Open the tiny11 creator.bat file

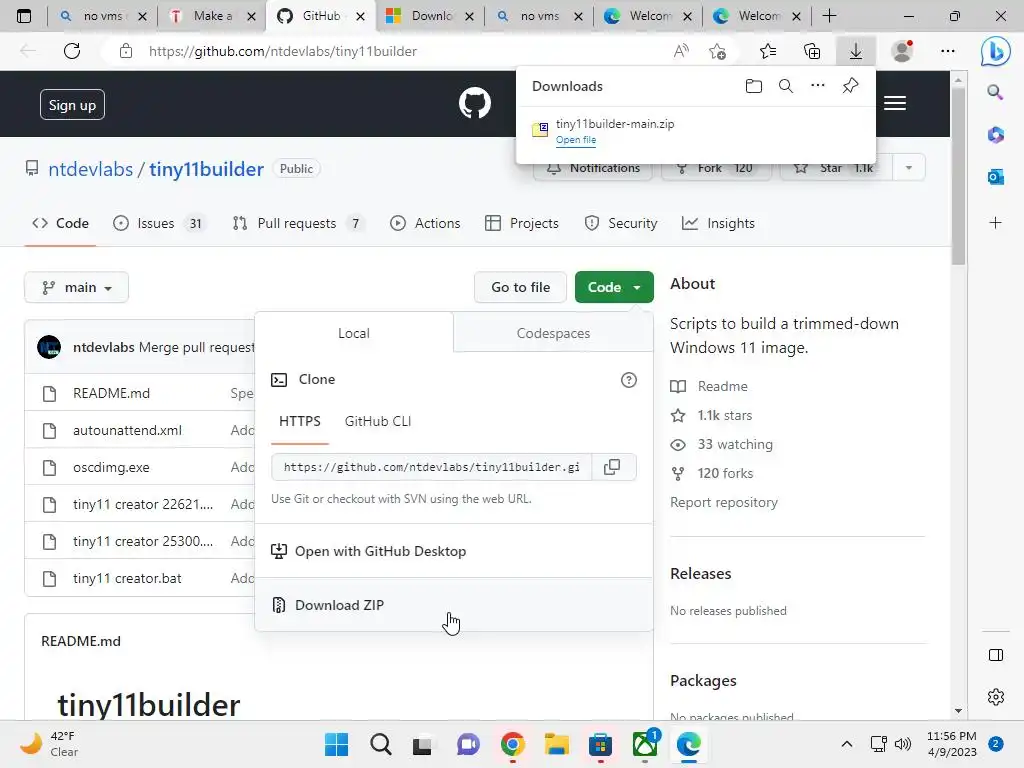(127, 579)
